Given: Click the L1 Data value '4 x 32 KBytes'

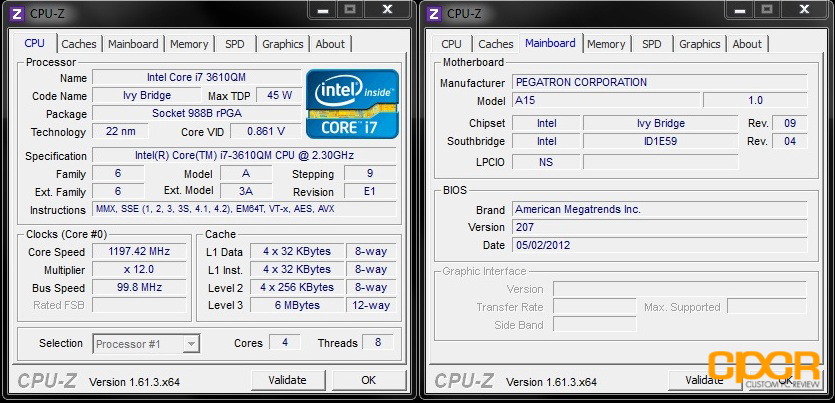Looking at the screenshot, I should coord(297,251).
